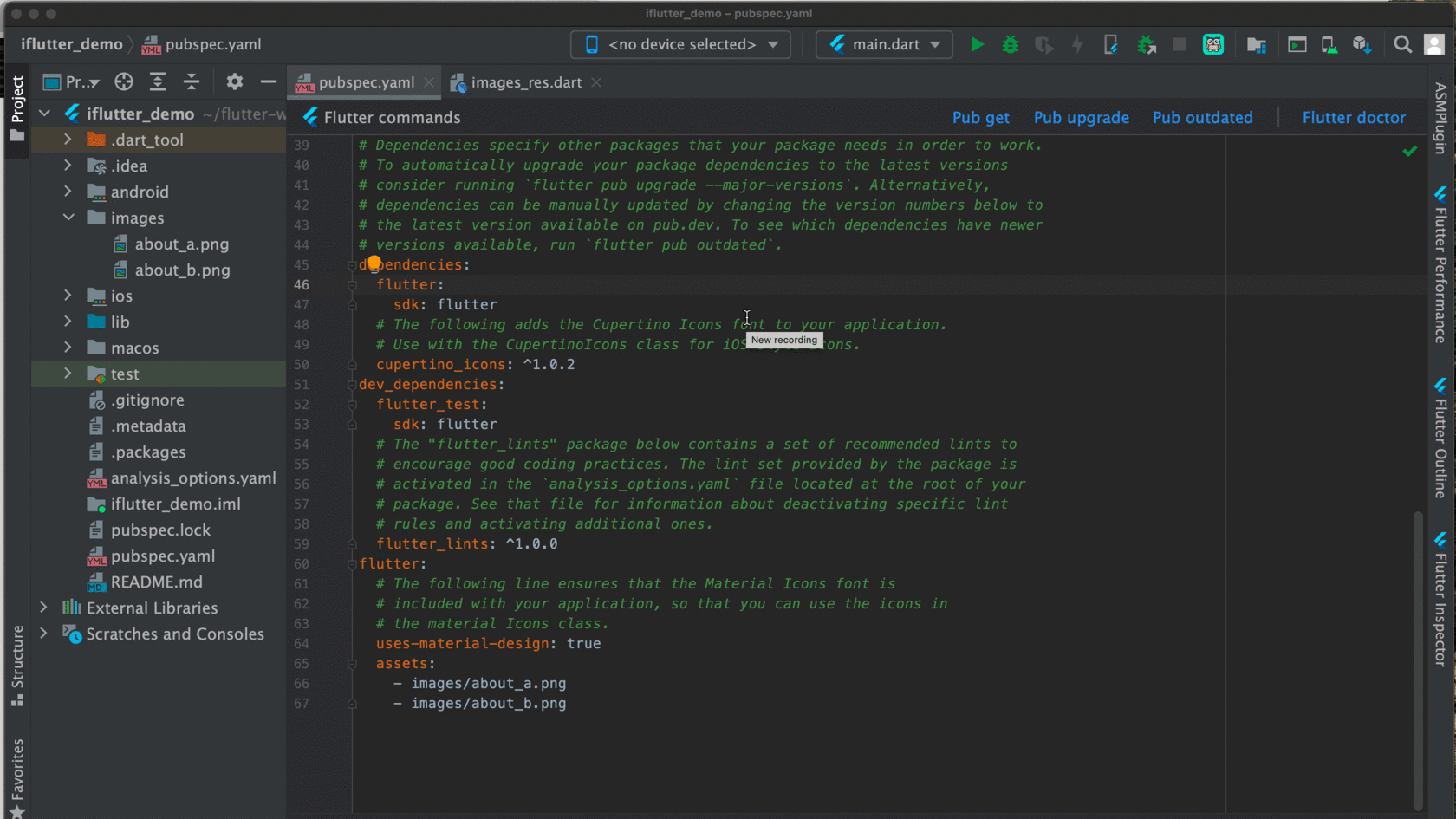
Task: Click the teal owl plugin icon
Action: [x=1213, y=44]
